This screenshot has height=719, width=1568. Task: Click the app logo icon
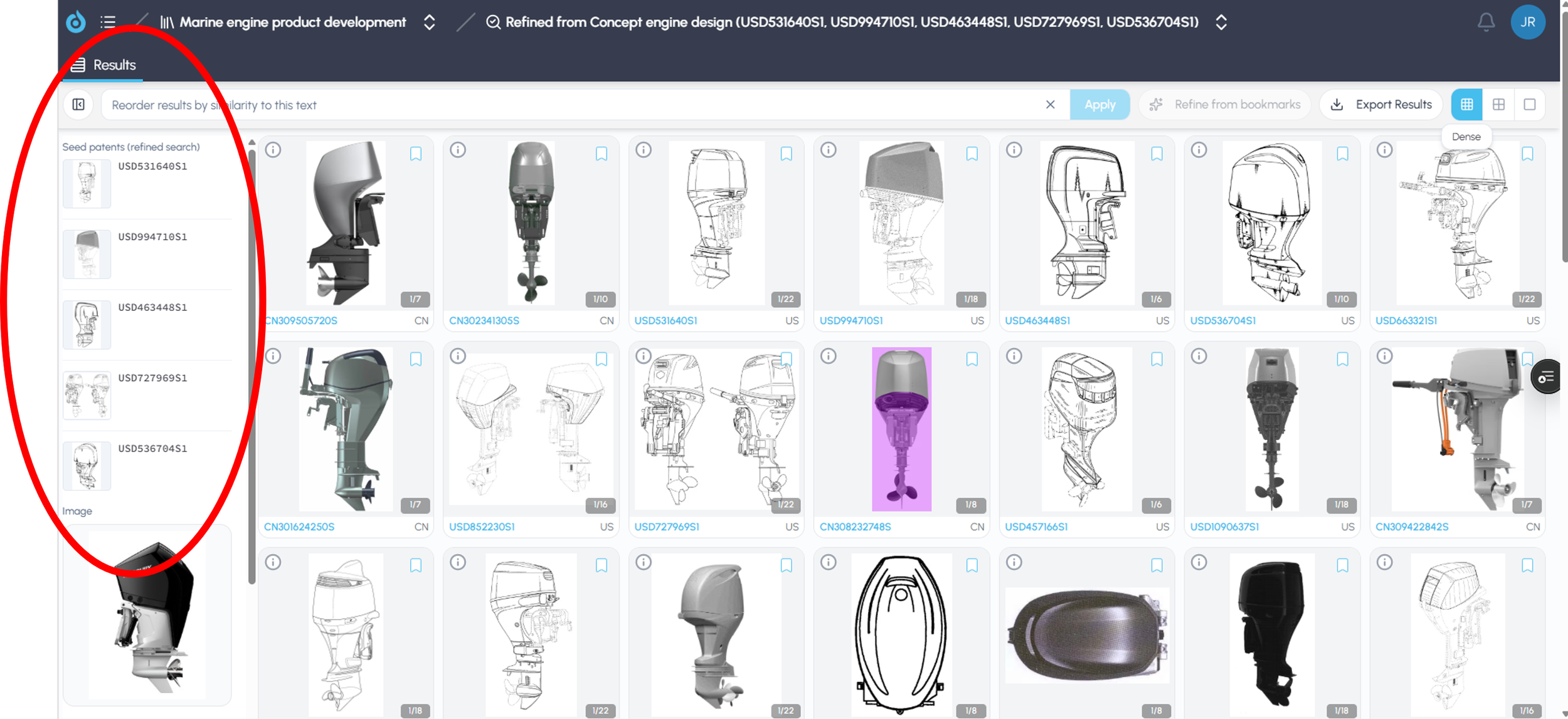76,23
